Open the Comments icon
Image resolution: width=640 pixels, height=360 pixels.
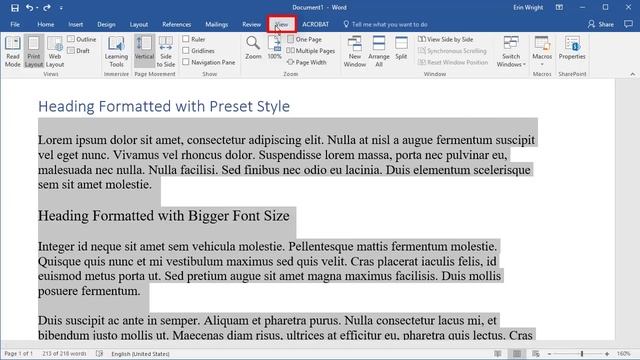click(x=628, y=24)
